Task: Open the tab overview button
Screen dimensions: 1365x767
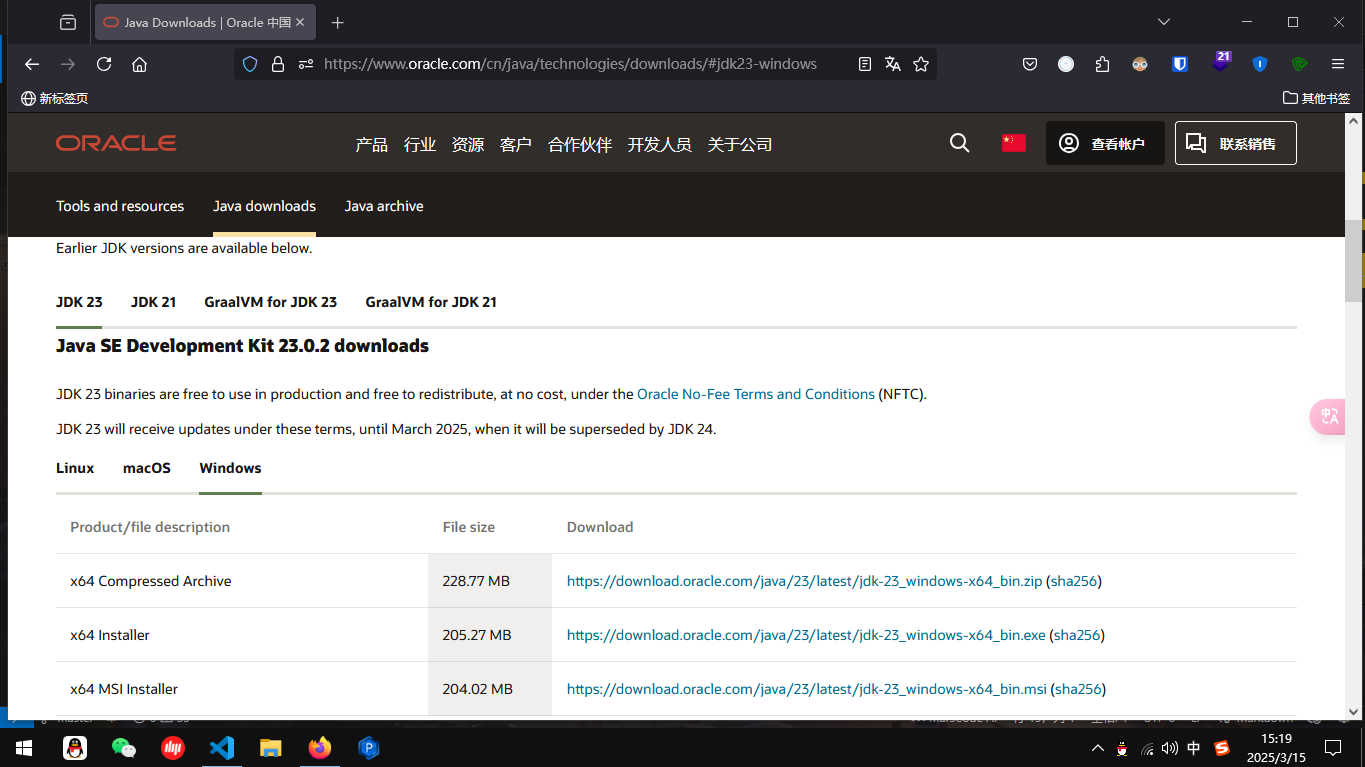Action: tap(68, 22)
